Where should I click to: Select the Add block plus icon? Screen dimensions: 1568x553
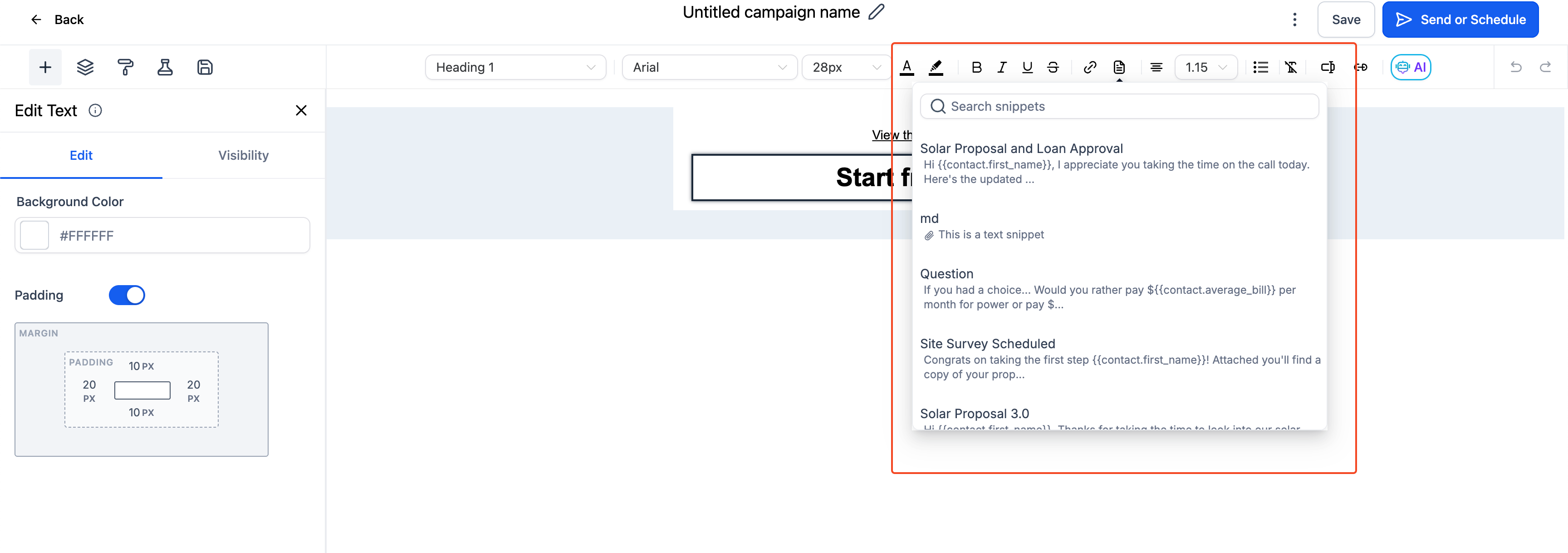click(45, 67)
